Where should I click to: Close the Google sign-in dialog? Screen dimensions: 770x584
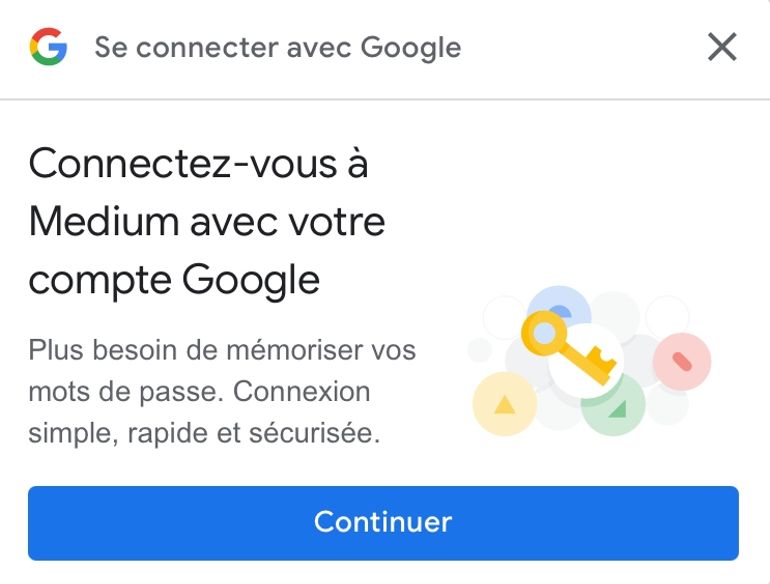point(722,47)
